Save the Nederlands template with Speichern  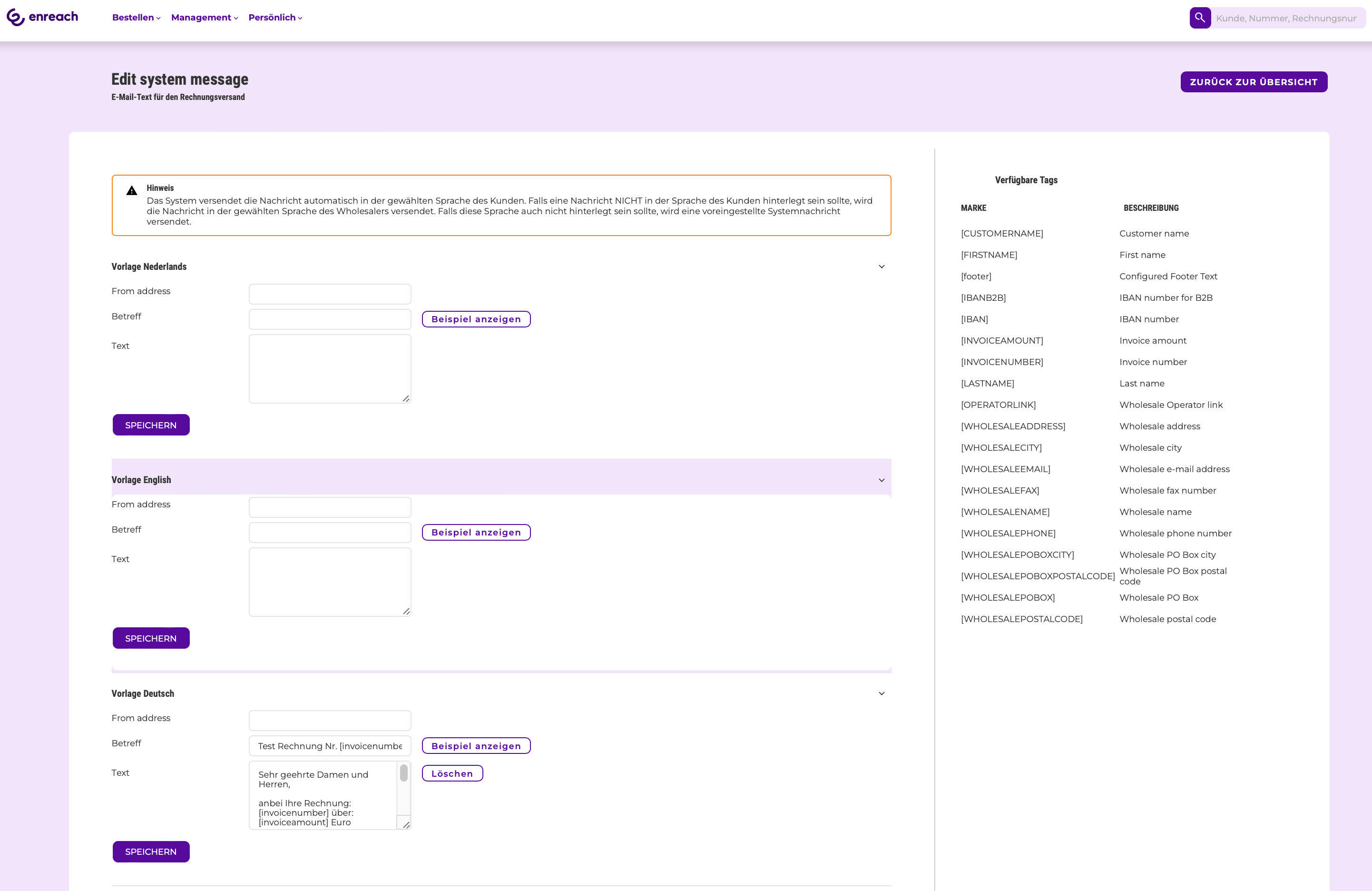coord(151,425)
